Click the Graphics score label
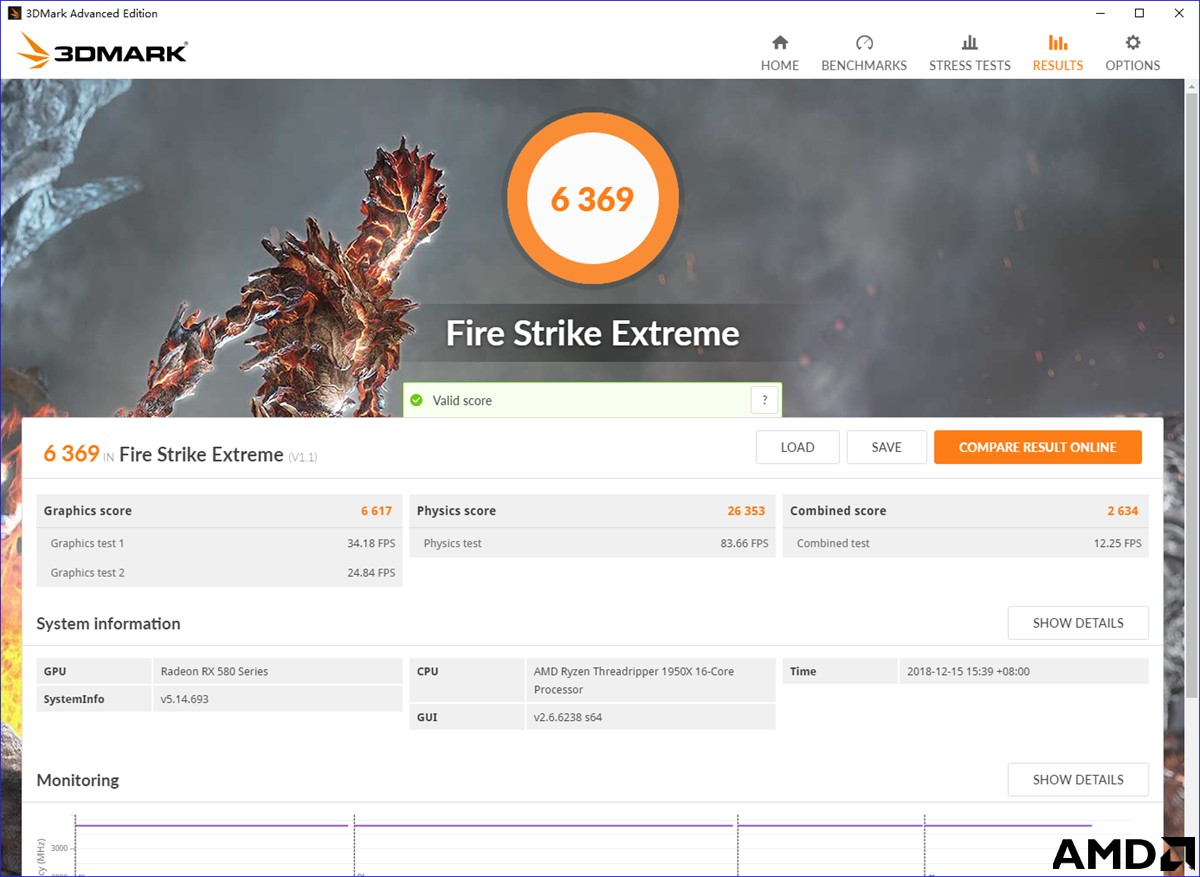Viewport: 1200px width, 877px height. pyautogui.click(x=88, y=511)
